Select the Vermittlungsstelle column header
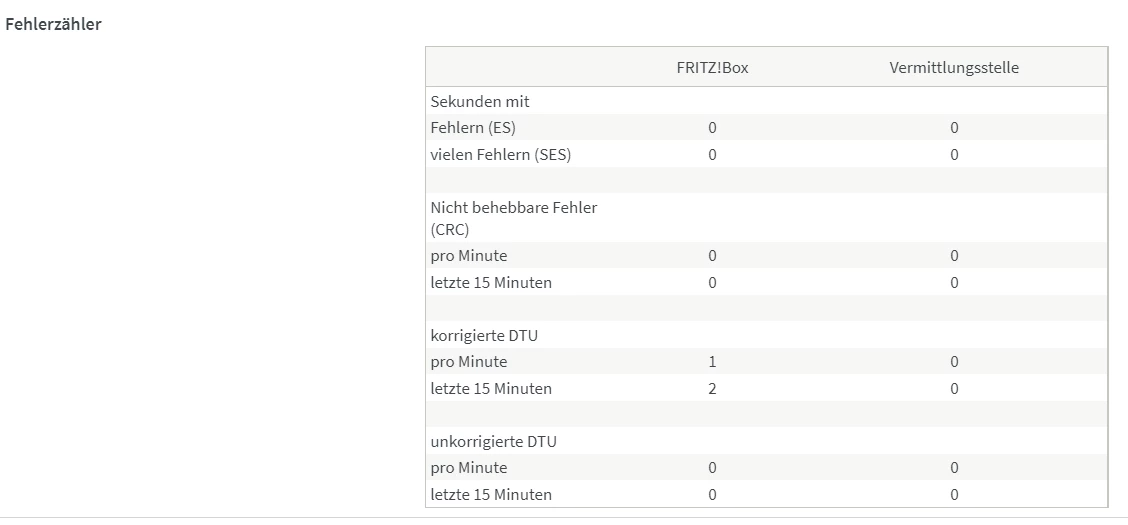This screenshot has height=525, width=1128. coord(954,68)
